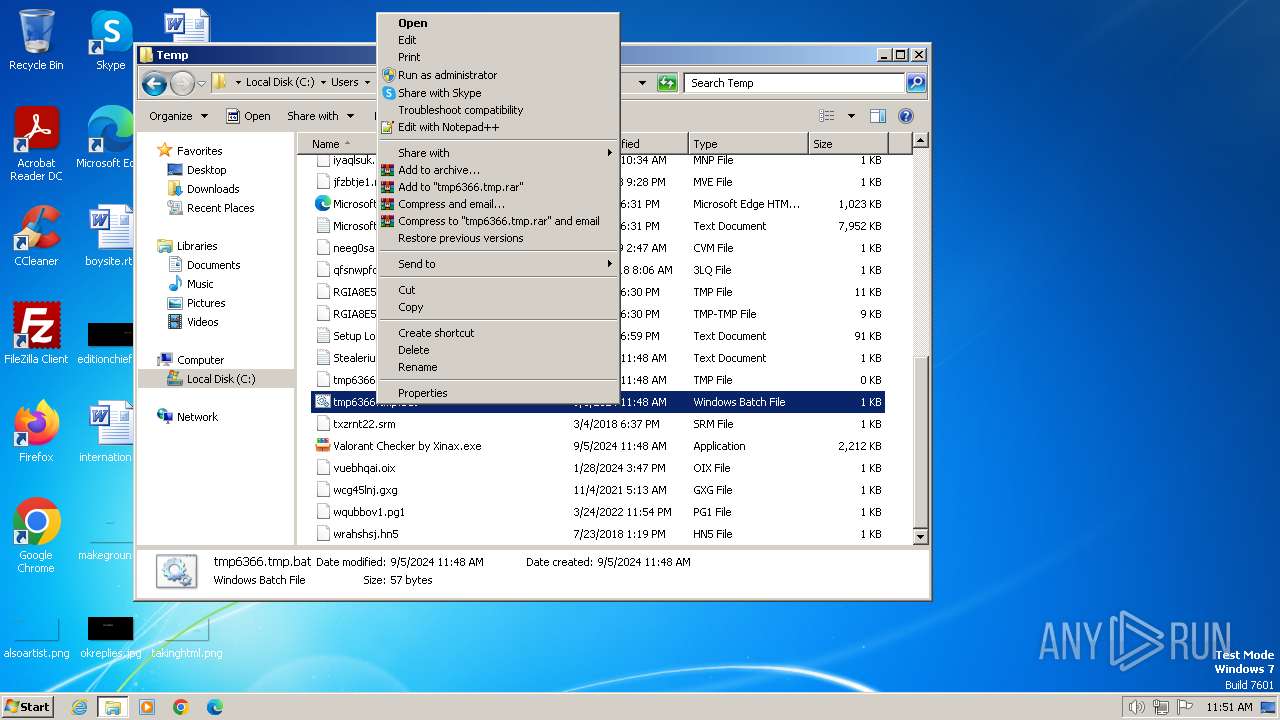Click File Explorer taskbar button
Image resolution: width=1280 pixels, height=720 pixels.
[x=112, y=707]
